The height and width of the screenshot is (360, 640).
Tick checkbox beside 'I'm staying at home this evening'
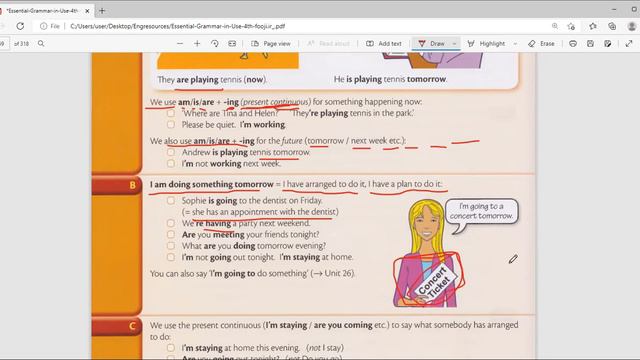[171, 348]
